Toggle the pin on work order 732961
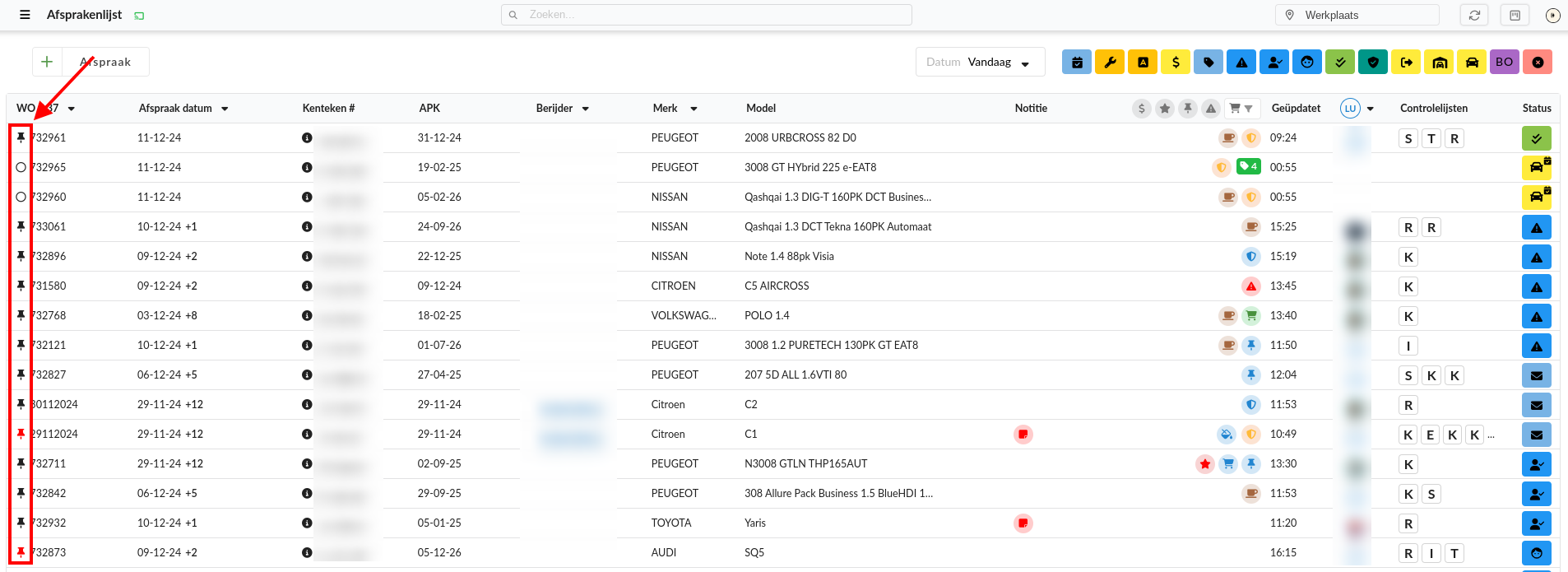Screen dimensions: 1568x572 [x=21, y=137]
